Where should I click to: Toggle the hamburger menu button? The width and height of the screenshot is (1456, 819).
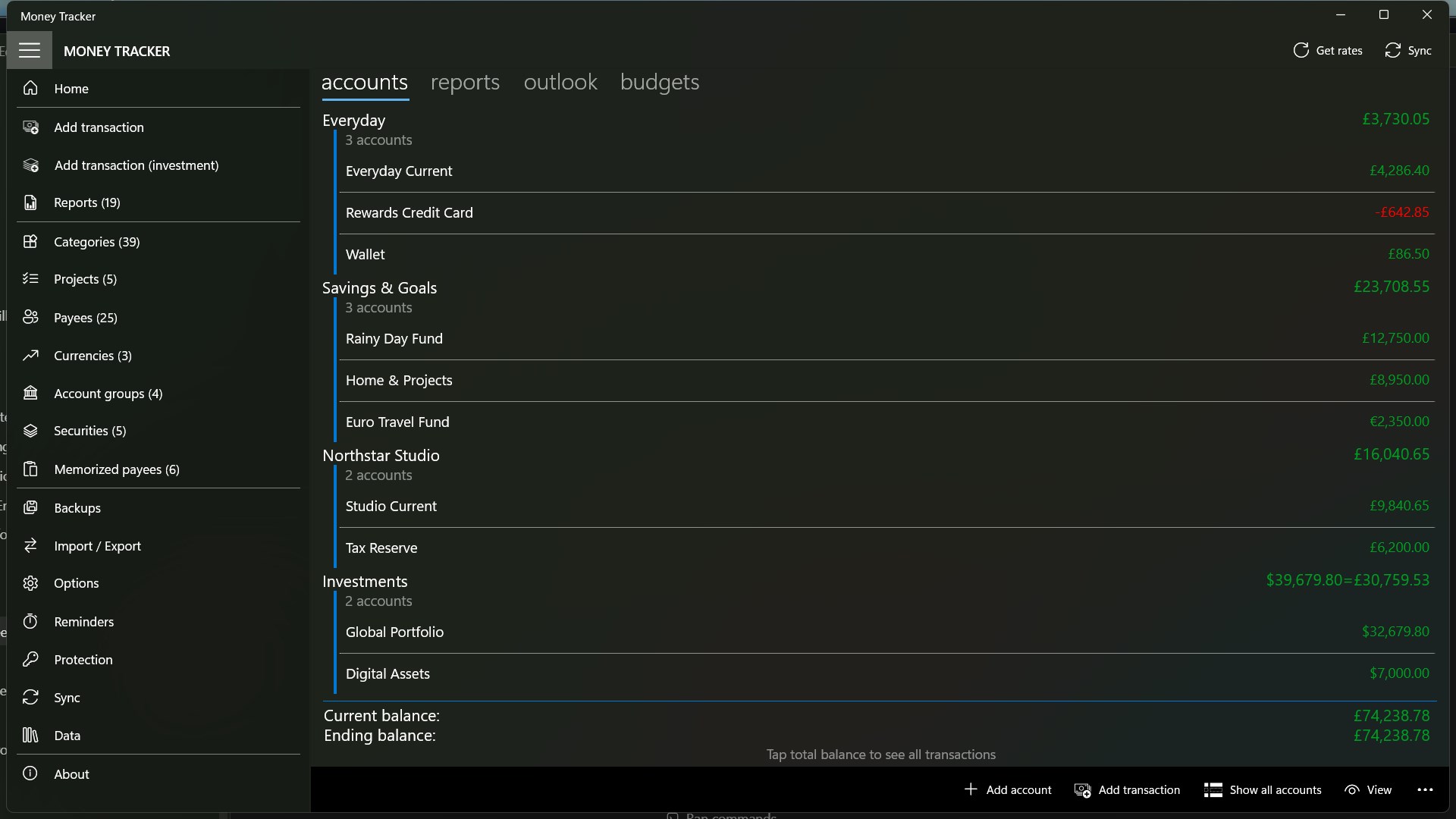[x=30, y=51]
